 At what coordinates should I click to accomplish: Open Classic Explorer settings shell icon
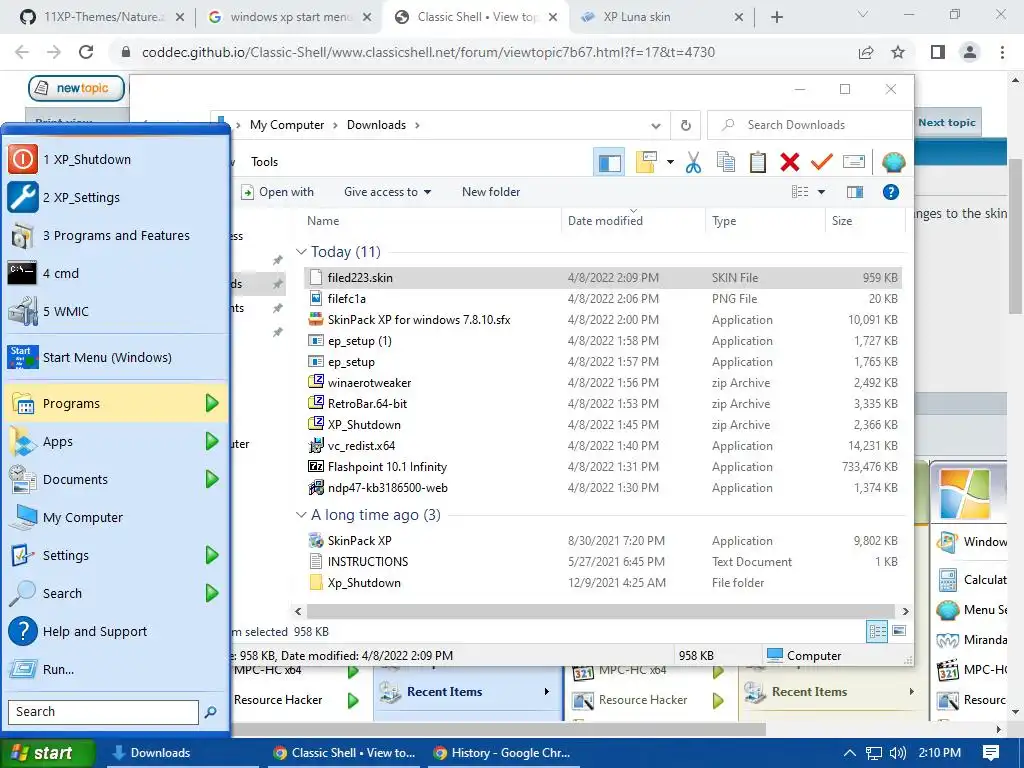pos(893,162)
